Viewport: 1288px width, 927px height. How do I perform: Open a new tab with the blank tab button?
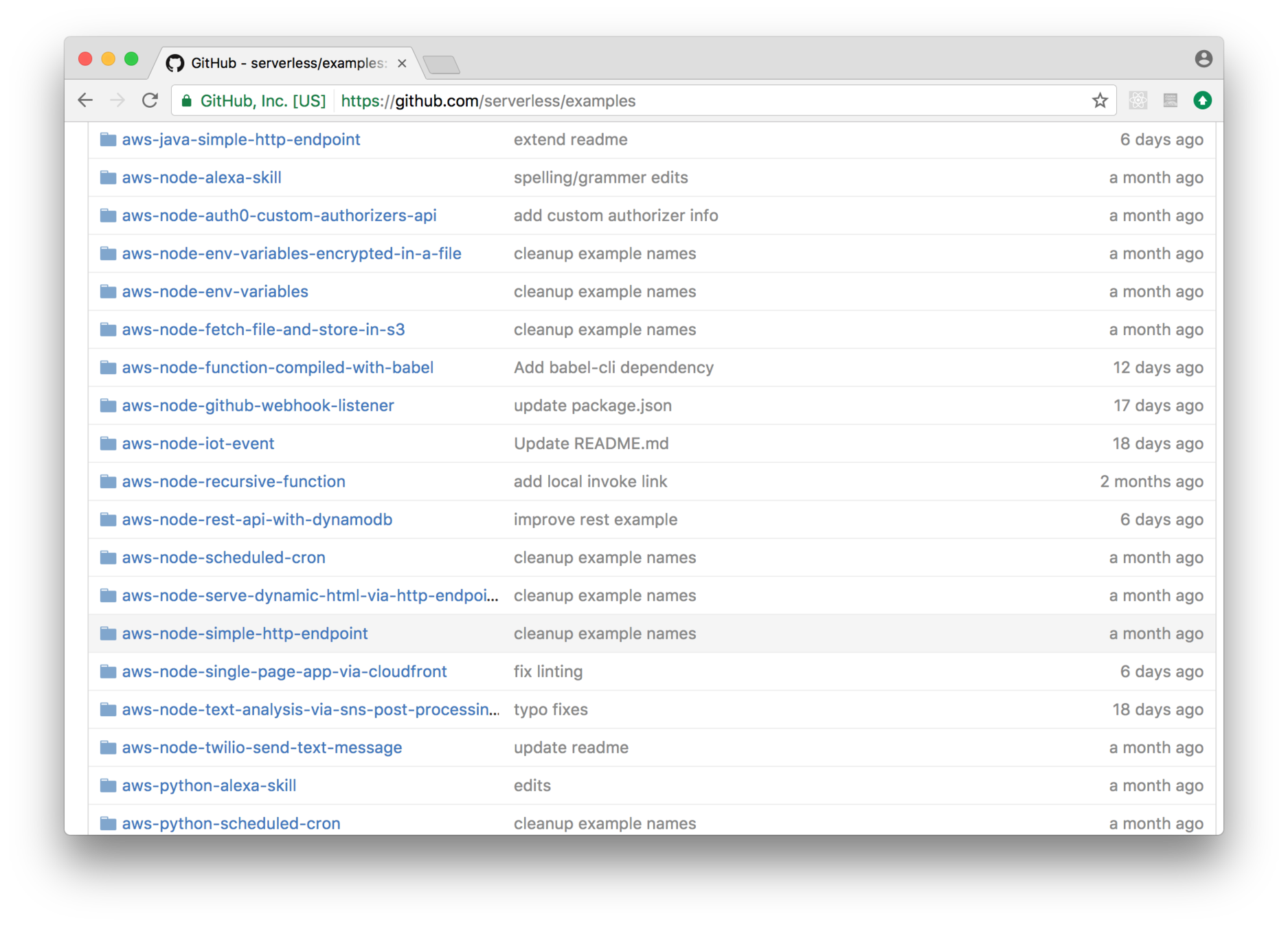tap(442, 65)
